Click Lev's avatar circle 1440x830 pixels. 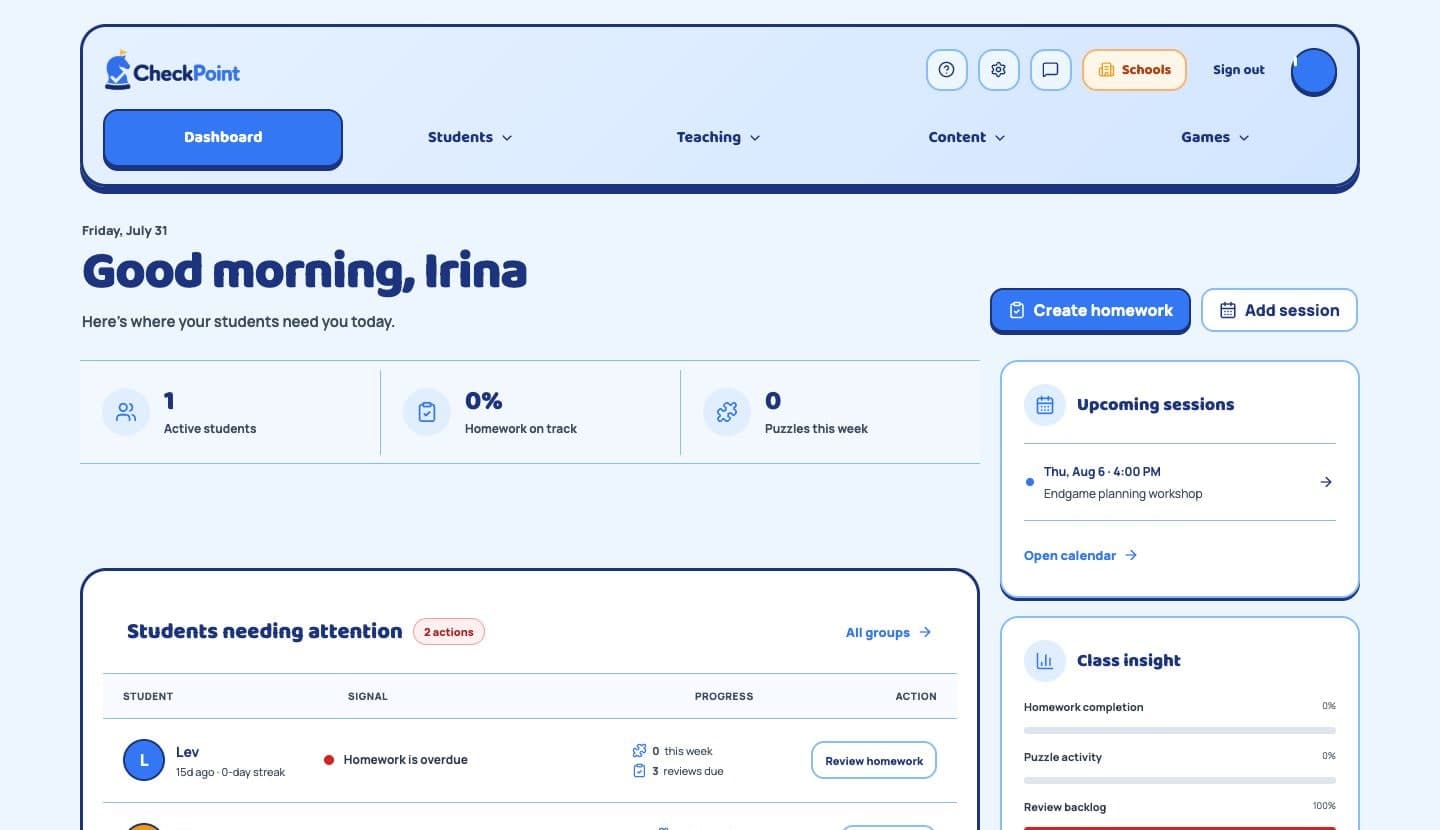tap(144, 761)
